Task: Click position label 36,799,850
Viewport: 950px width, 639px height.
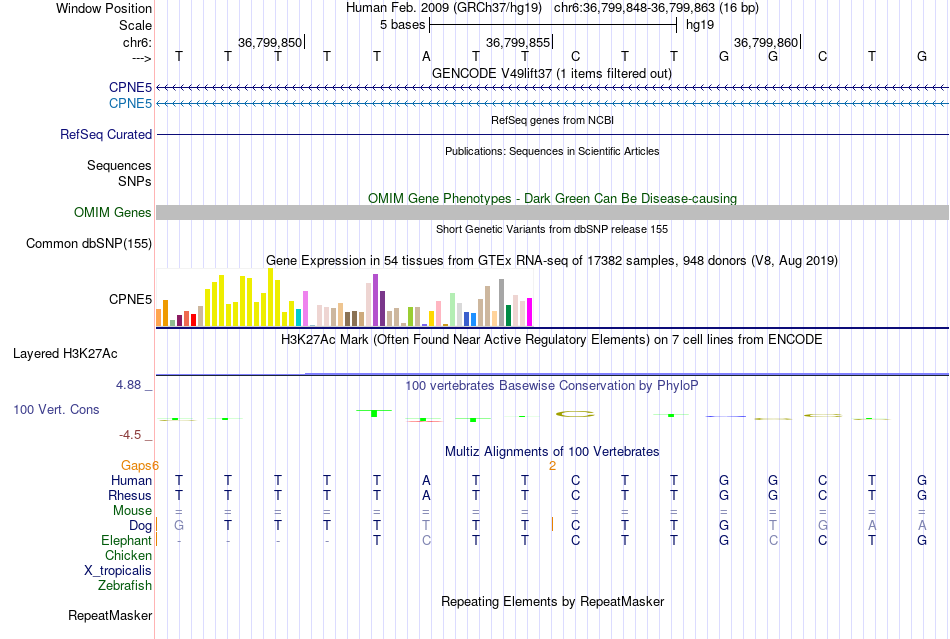Action: coord(270,42)
